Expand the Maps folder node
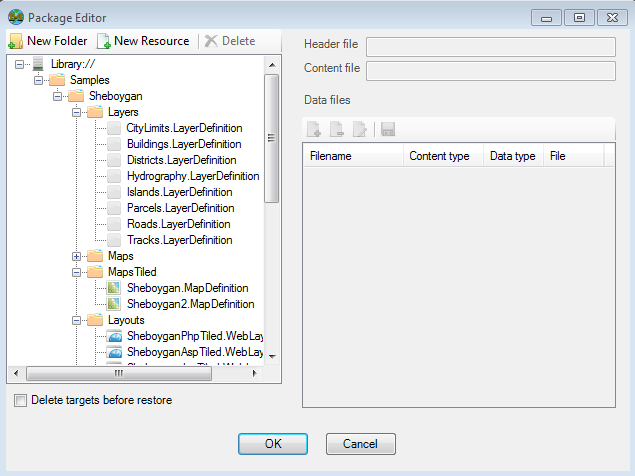The image size is (635, 476). (x=77, y=256)
